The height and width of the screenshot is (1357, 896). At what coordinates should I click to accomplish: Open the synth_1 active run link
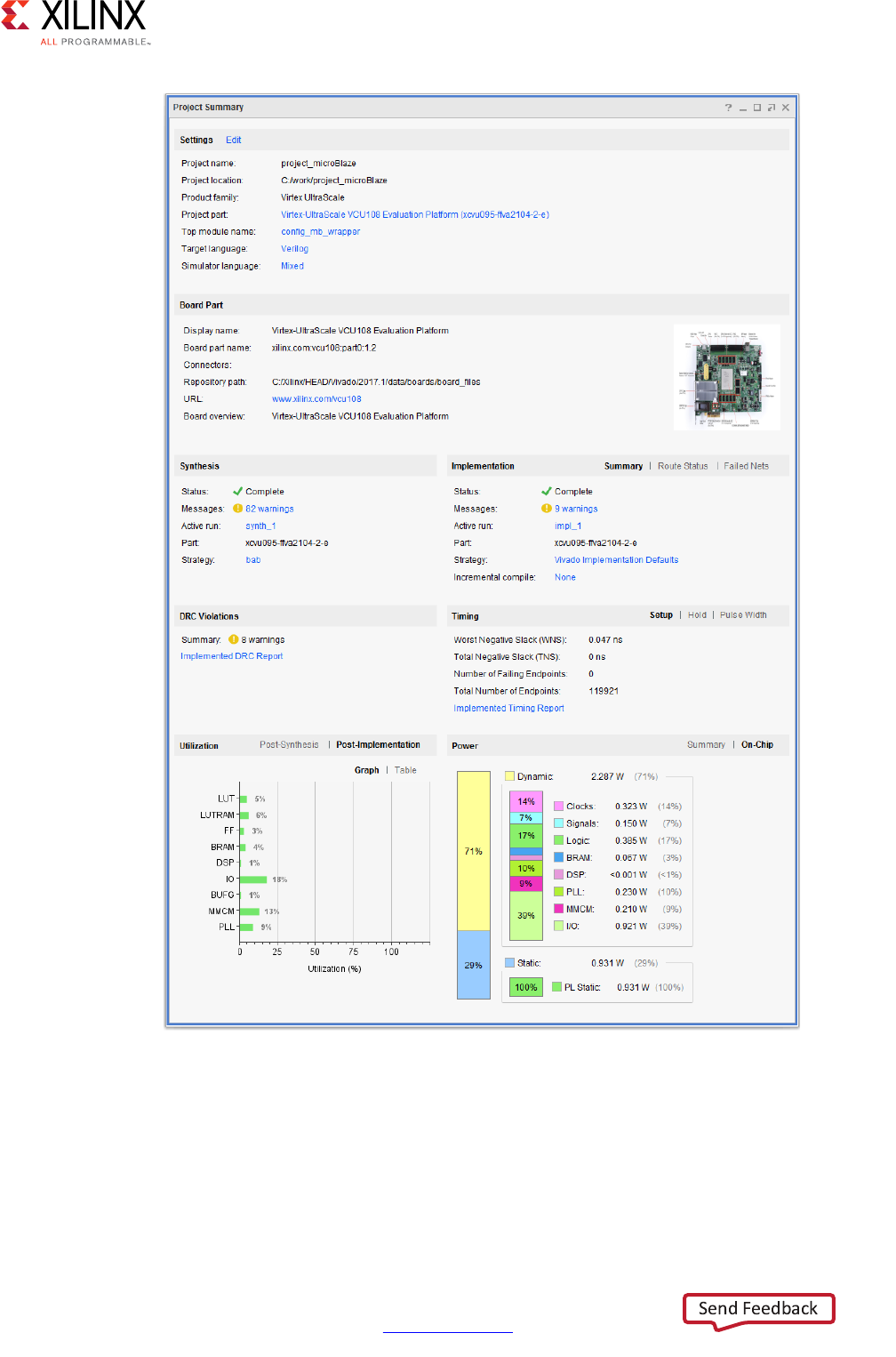[x=260, y=526]
